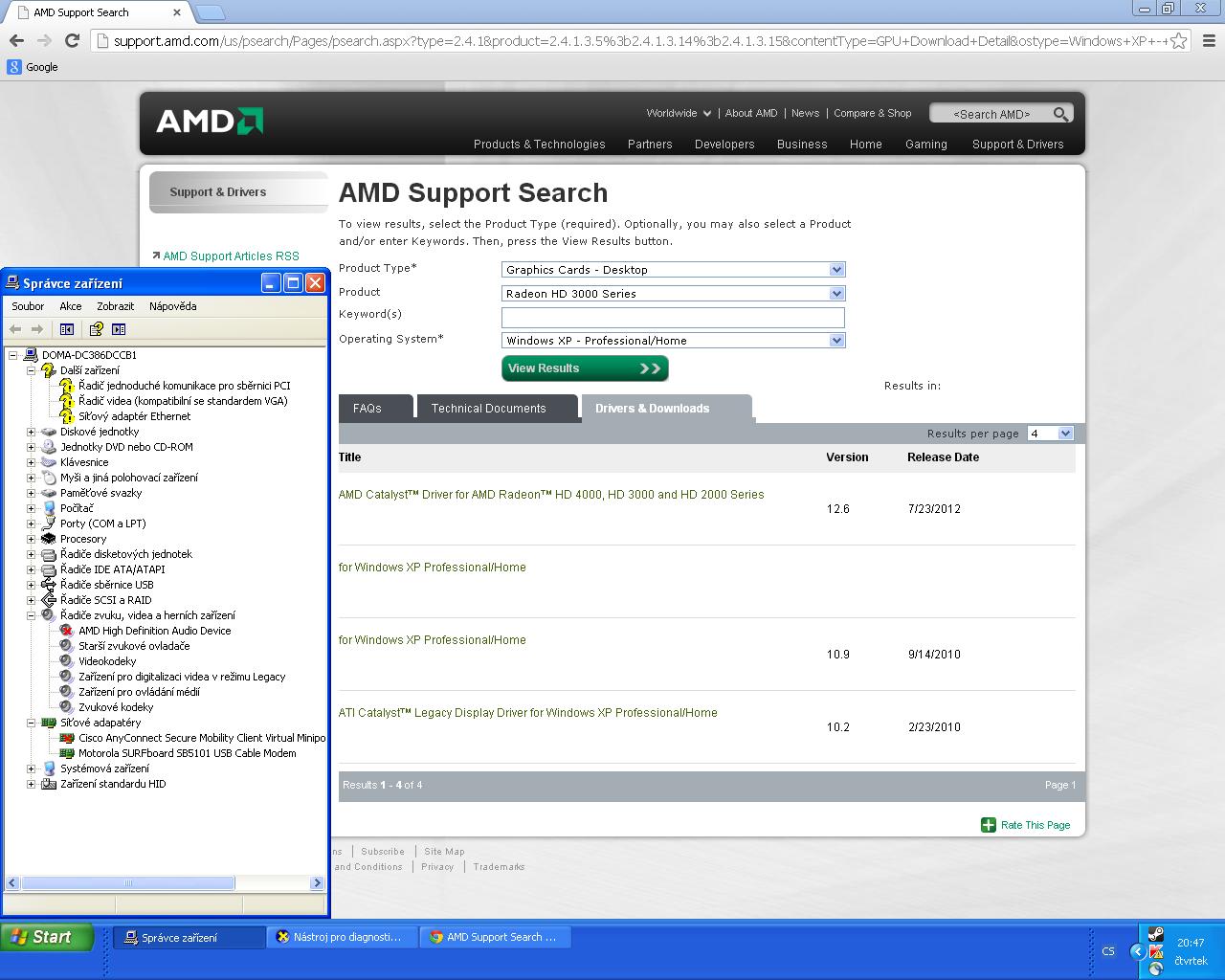The image size is (1225, 980).
Task: Click the Search AMD input box
Action: [991, 114]
